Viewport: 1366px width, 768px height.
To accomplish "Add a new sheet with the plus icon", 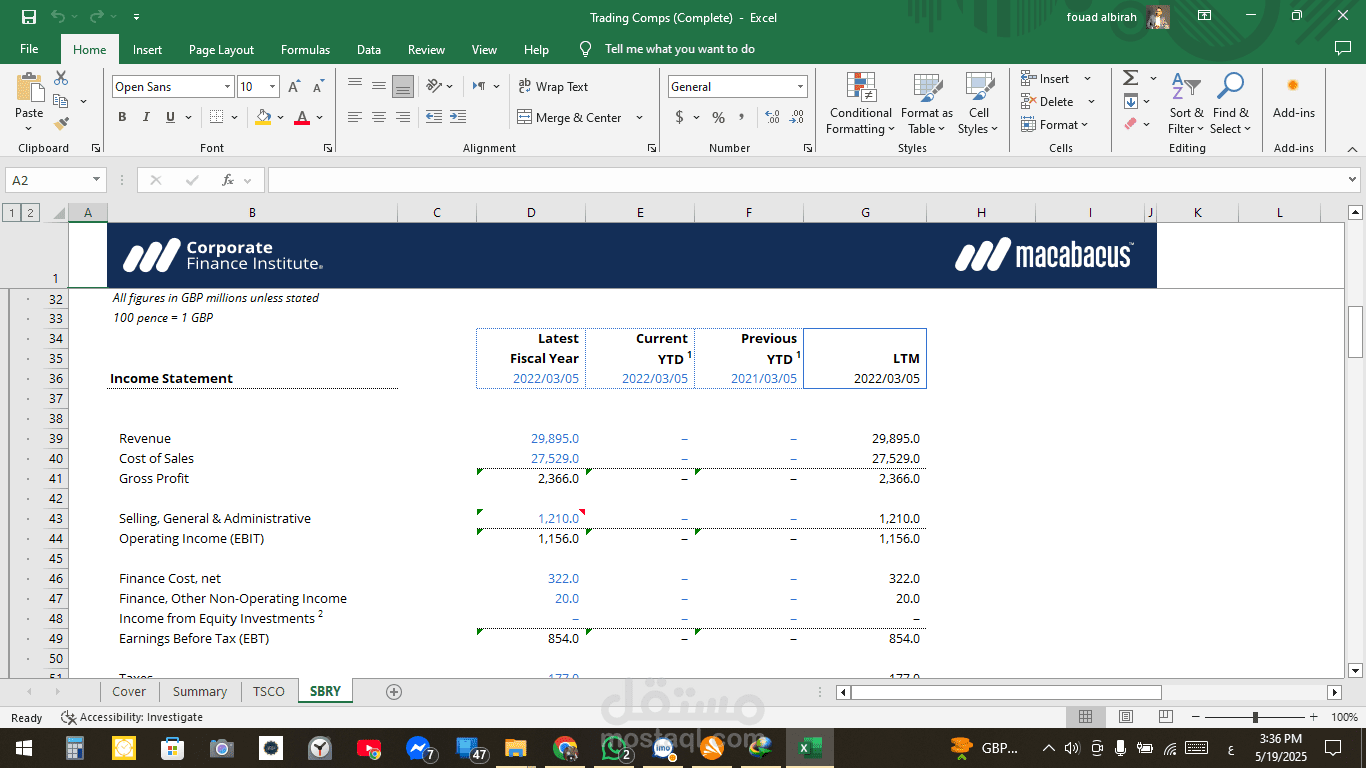I will click(394, 691).
